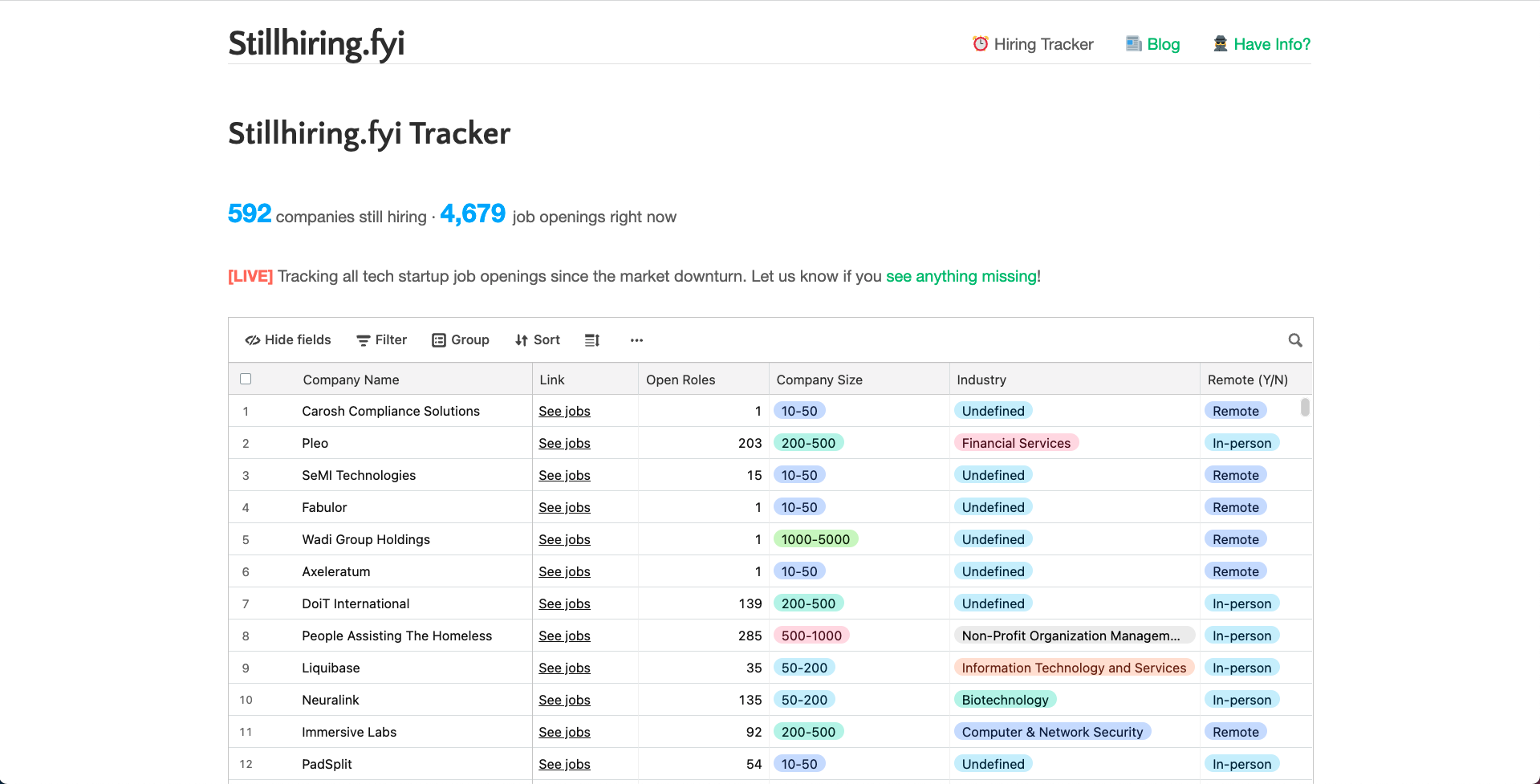Click the alarm clock Hiring Tracker icon
The width and height of the screenshot is (1540, 784).
(x=981, y=43)
